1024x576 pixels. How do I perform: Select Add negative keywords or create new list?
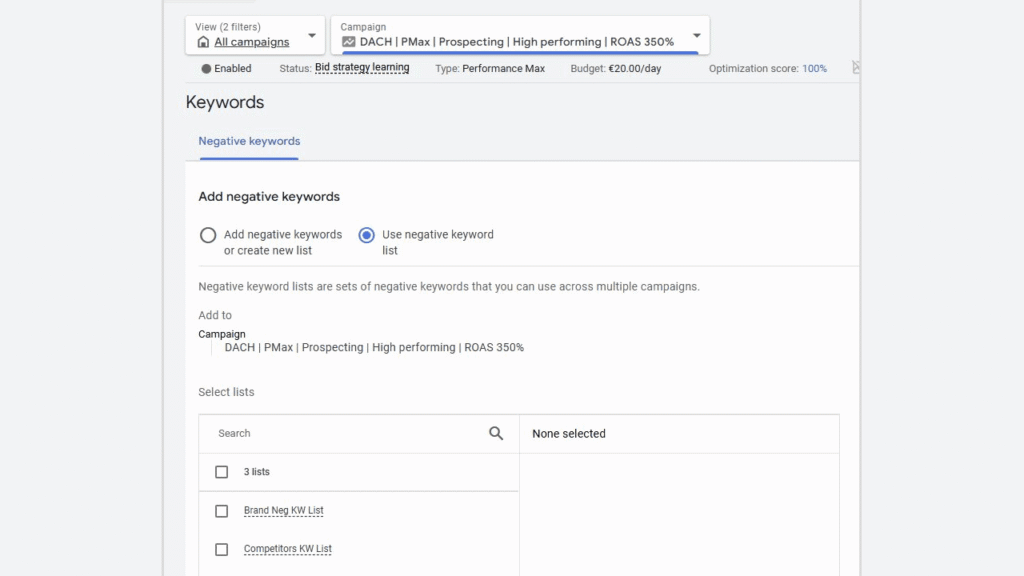[208, 235]
